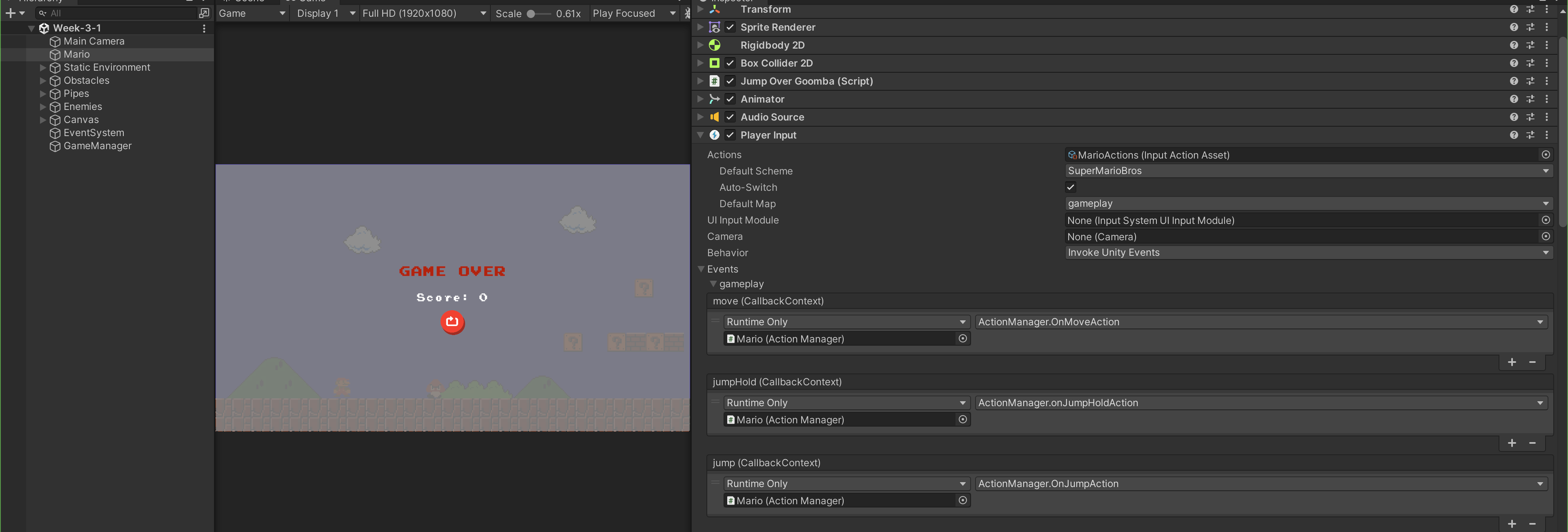
Task: Open Rigidbody 2D preset settings icon
Action: tap(1530, 45)
